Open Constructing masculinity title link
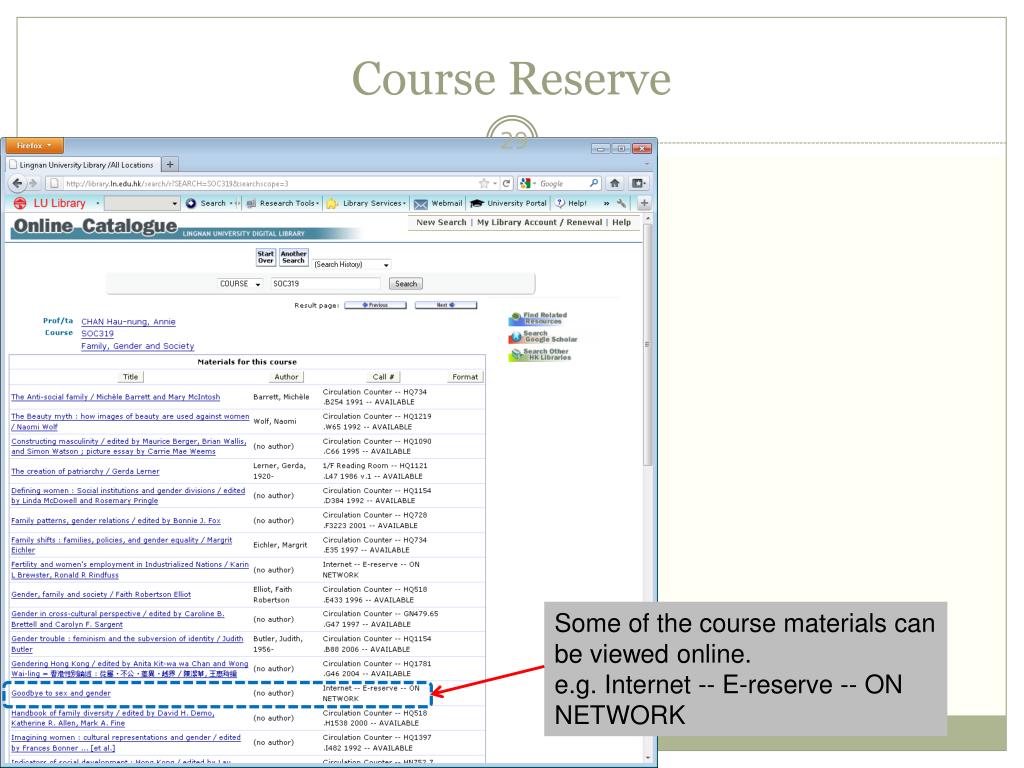This screenshot has width=1024, height=768. (129, 446)
